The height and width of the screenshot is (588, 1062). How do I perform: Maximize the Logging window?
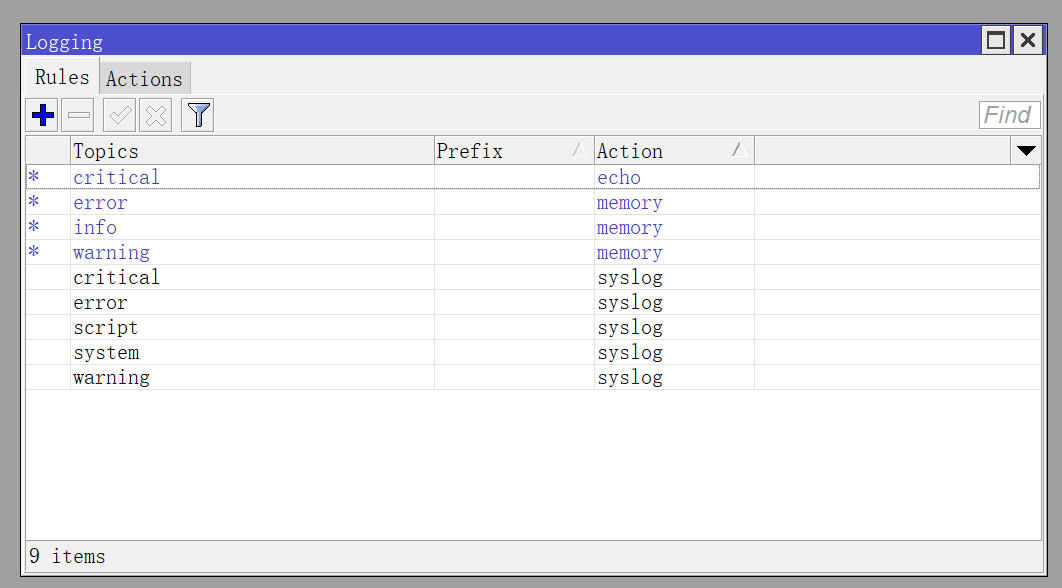[x=996, y=41]
